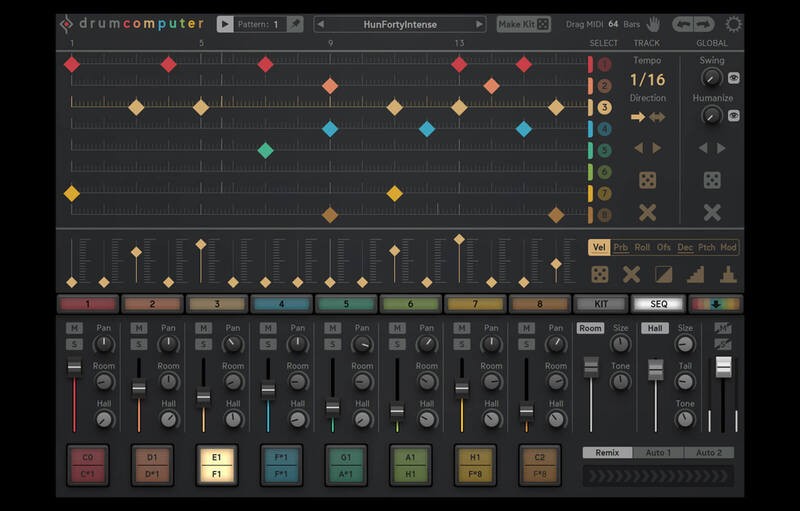Viewport: 800px width, 511px height.
Task: Randomize velocity values with the dice icon
Action: point(599,274)
